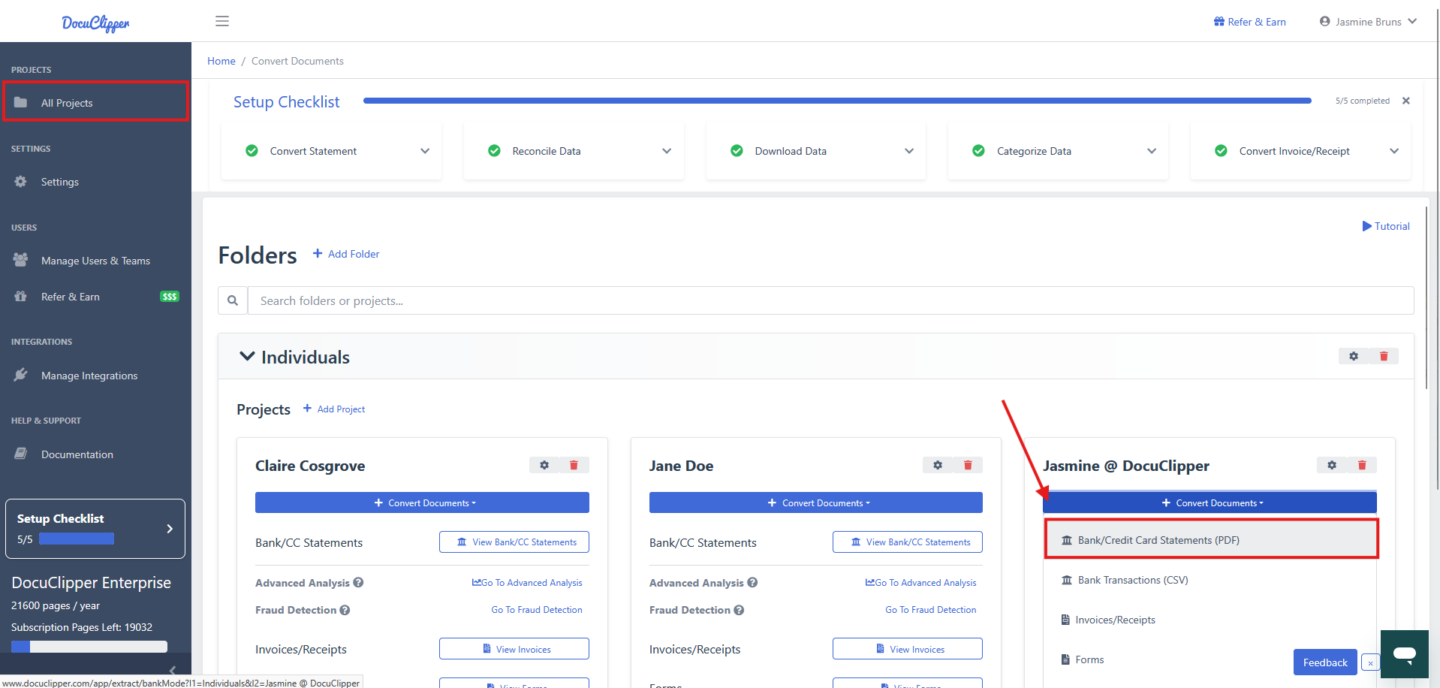The image size is (1440, 688).
Task: Open the Feedback button
Action: (x=1325, y=662)
